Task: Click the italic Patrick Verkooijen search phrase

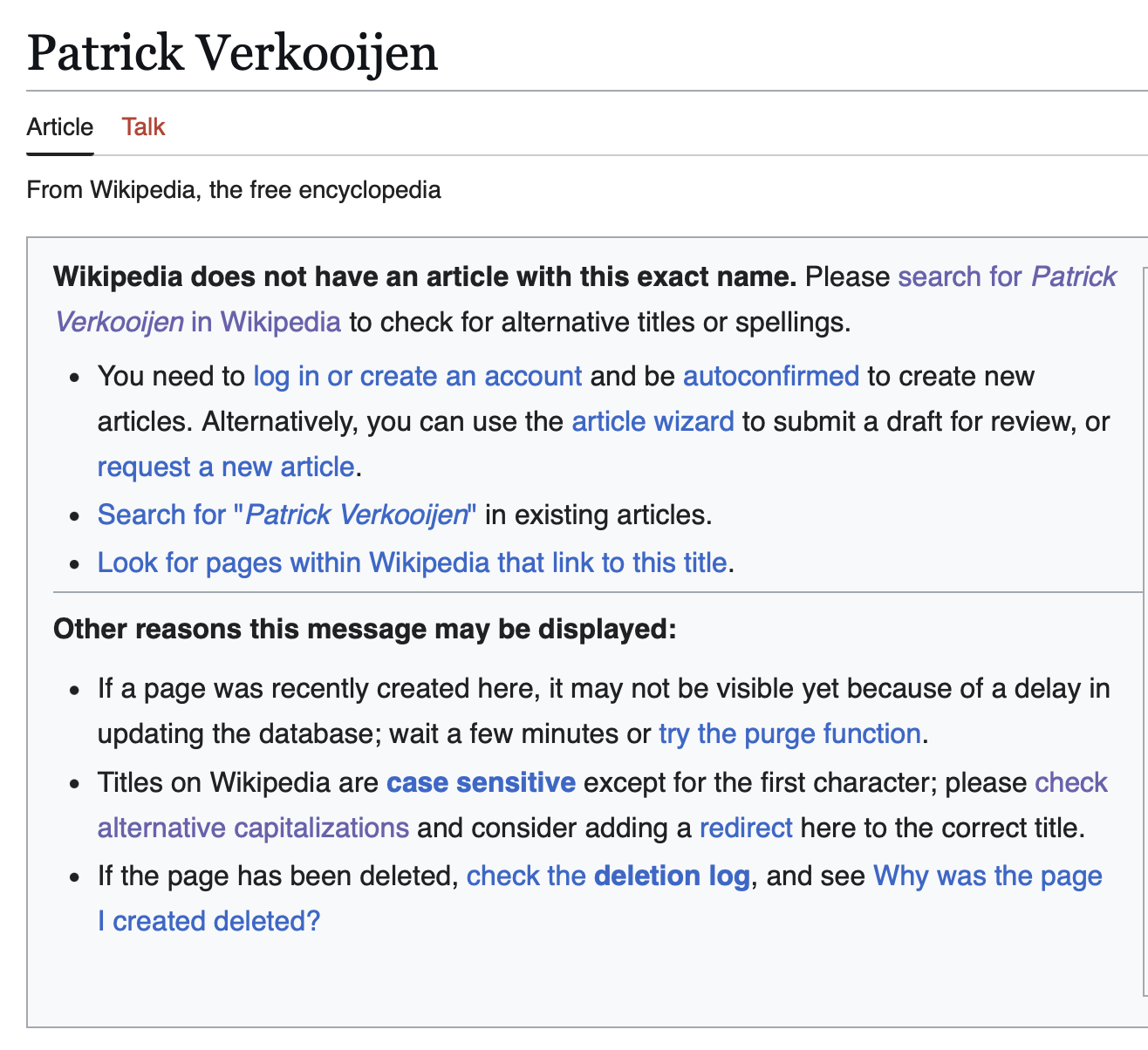Action: (356, 515)
